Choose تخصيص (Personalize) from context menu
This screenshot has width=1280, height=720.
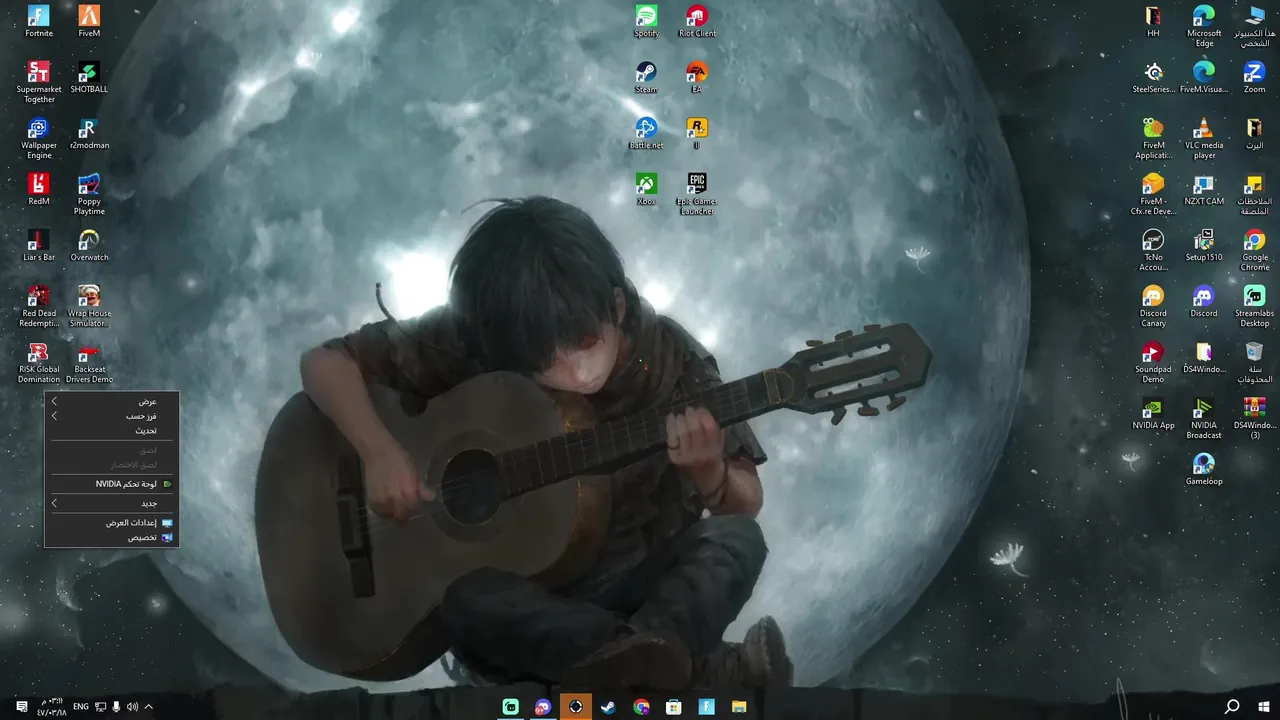(x=111, y=537)
